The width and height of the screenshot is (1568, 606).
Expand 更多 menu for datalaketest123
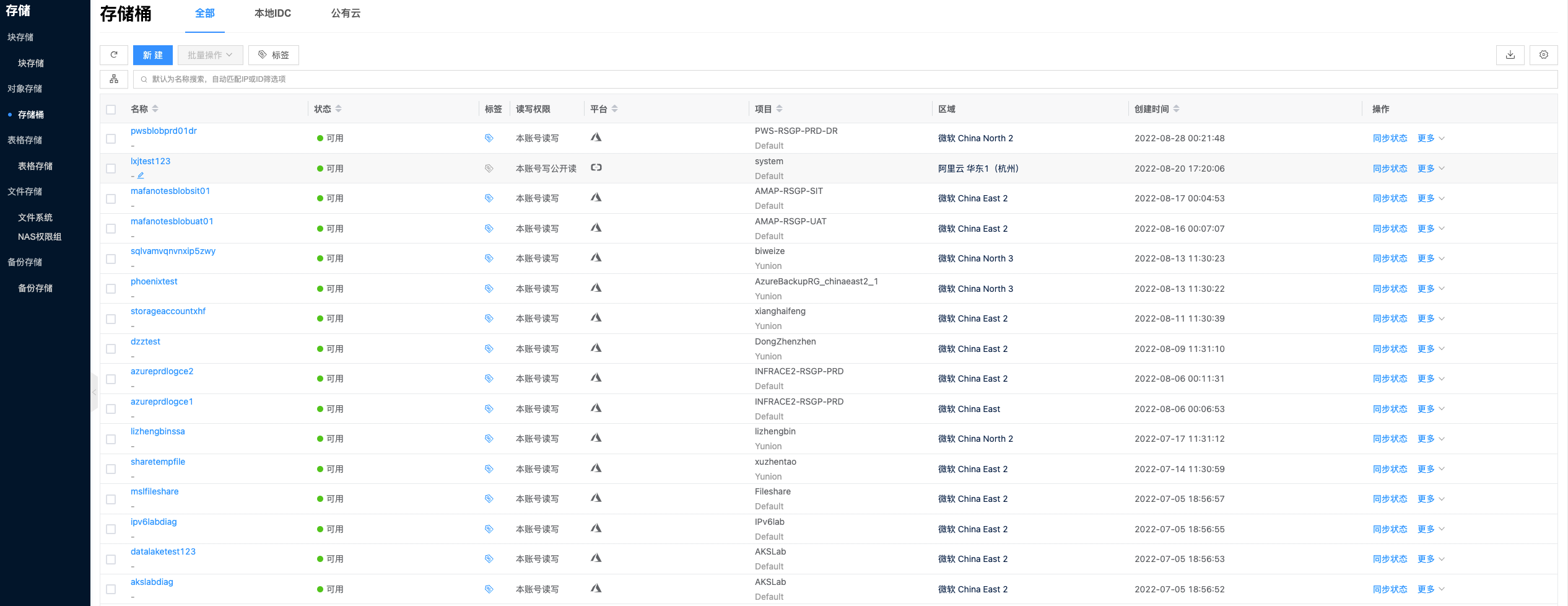point(1431,559)
